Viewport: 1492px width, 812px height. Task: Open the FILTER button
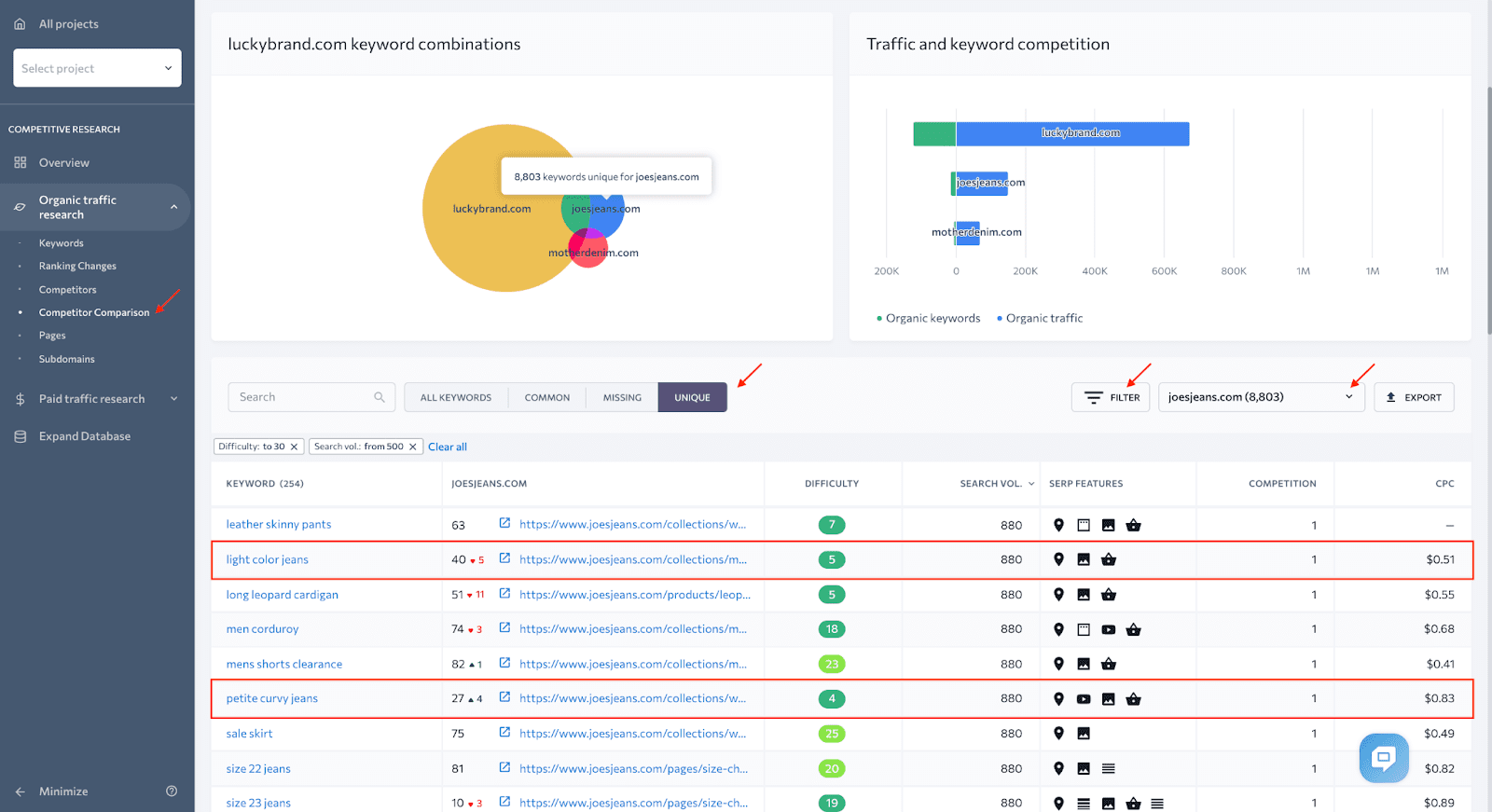[x=1111, y=397]
